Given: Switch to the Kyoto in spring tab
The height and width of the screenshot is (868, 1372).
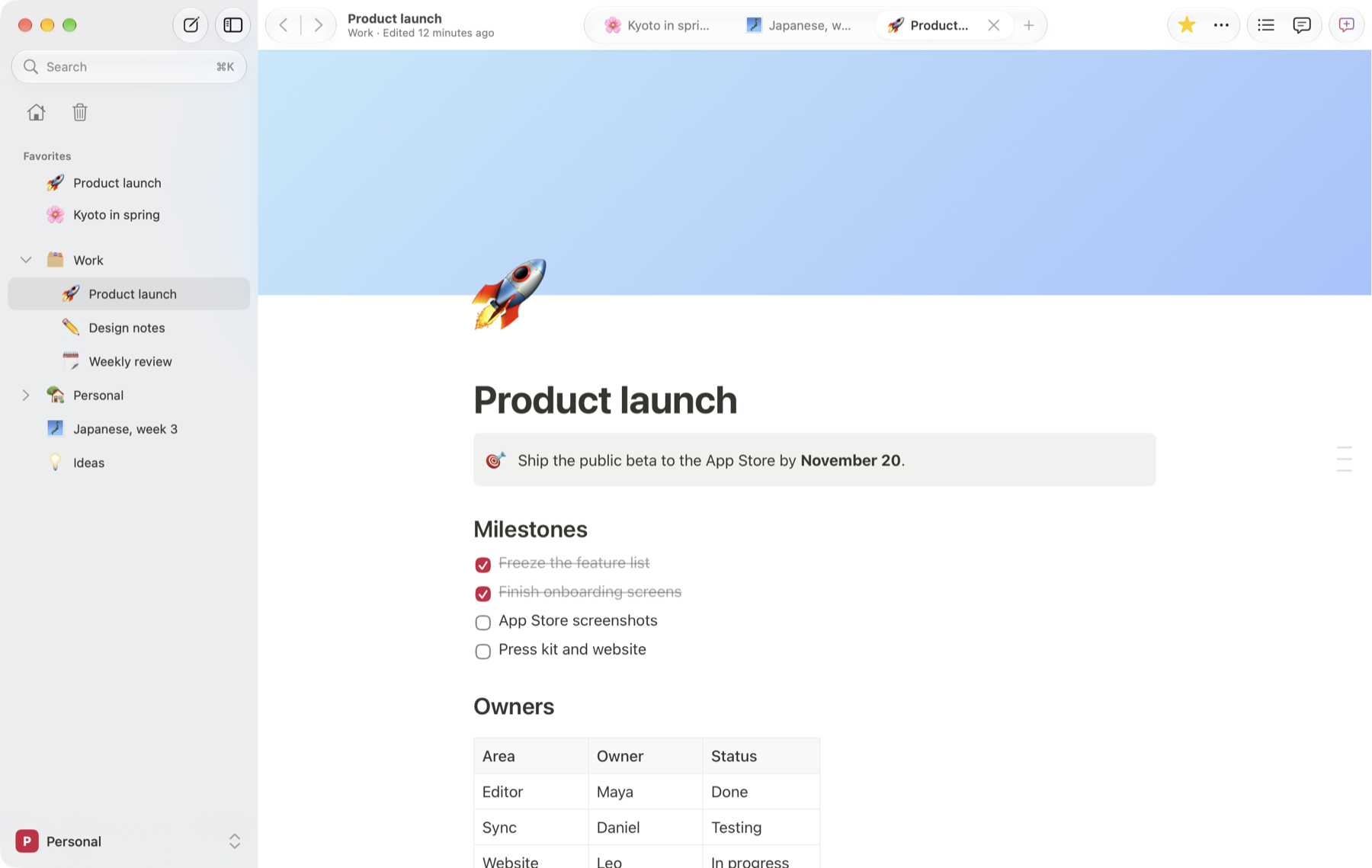Looking at the screenshot, I should [x=657, y=25].
